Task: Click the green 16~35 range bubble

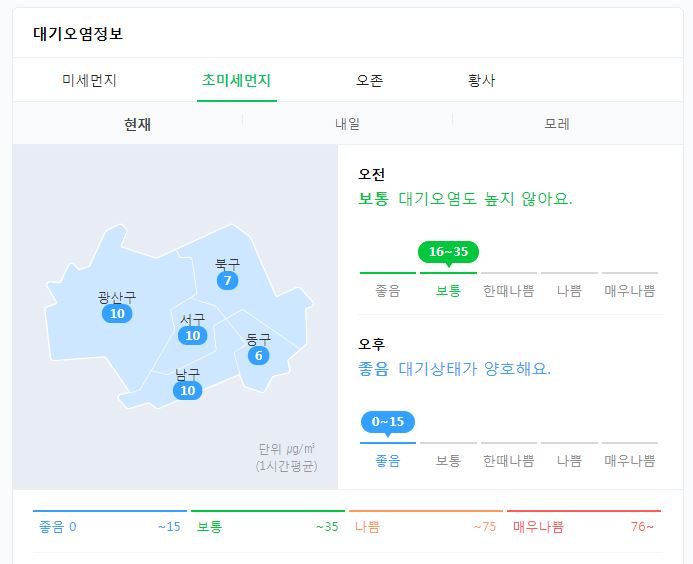Action: pos(448,252)
